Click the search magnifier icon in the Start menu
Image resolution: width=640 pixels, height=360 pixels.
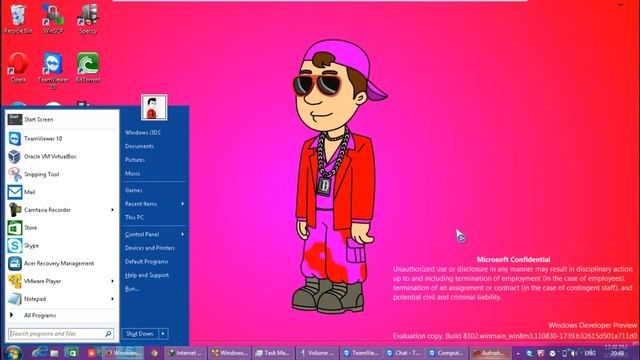point(108,334)
